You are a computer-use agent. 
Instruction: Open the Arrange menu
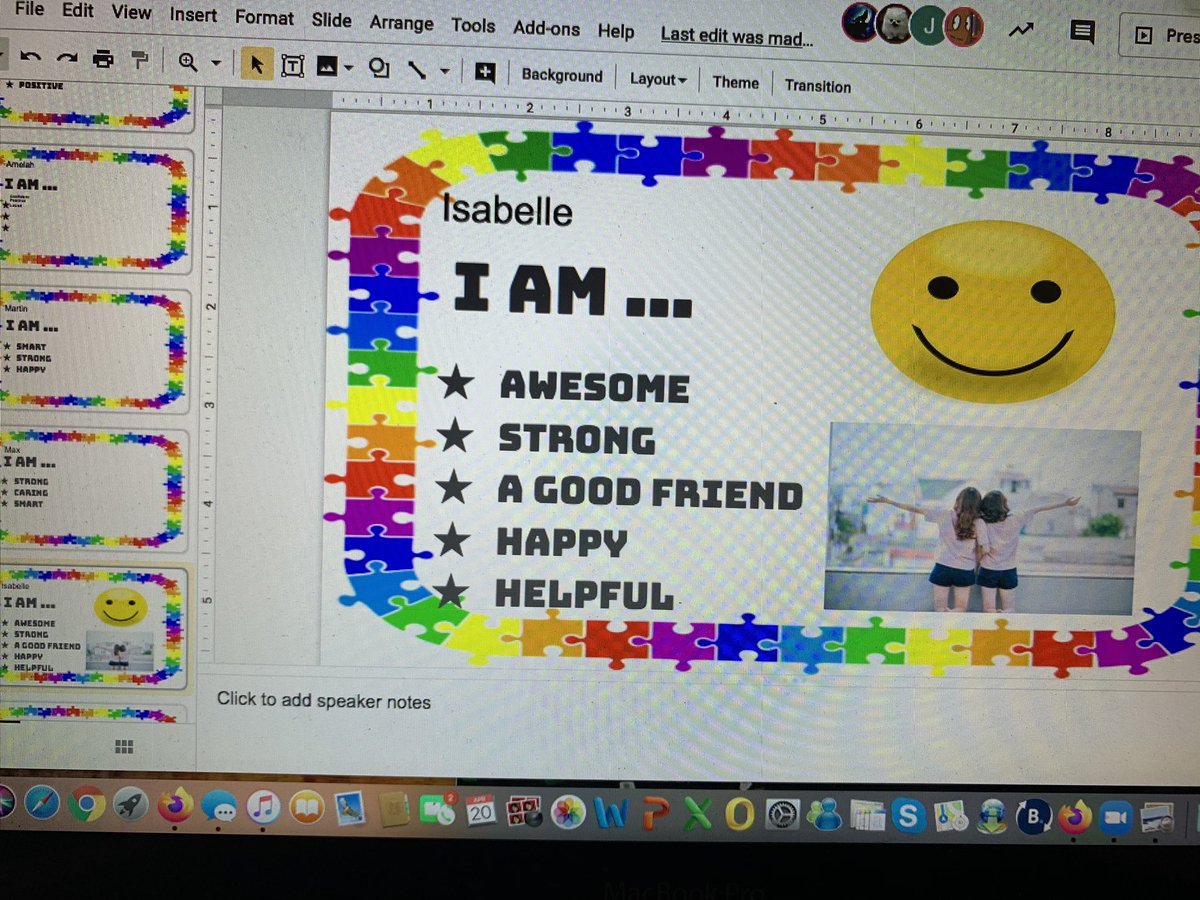pyautogui.click(x=401, y=23)
